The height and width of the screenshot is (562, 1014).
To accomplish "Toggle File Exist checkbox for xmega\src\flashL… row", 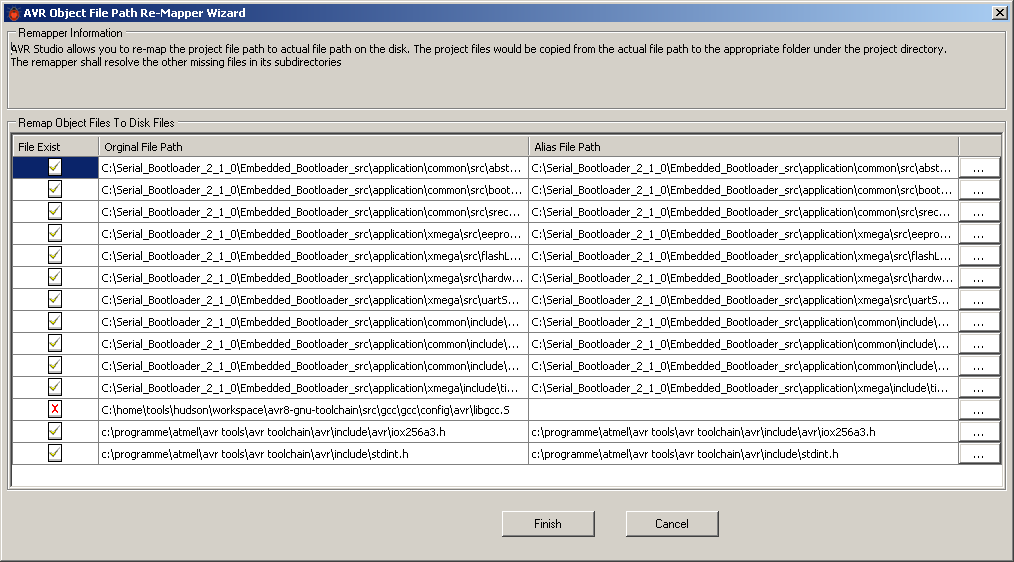I will [55, 255].
